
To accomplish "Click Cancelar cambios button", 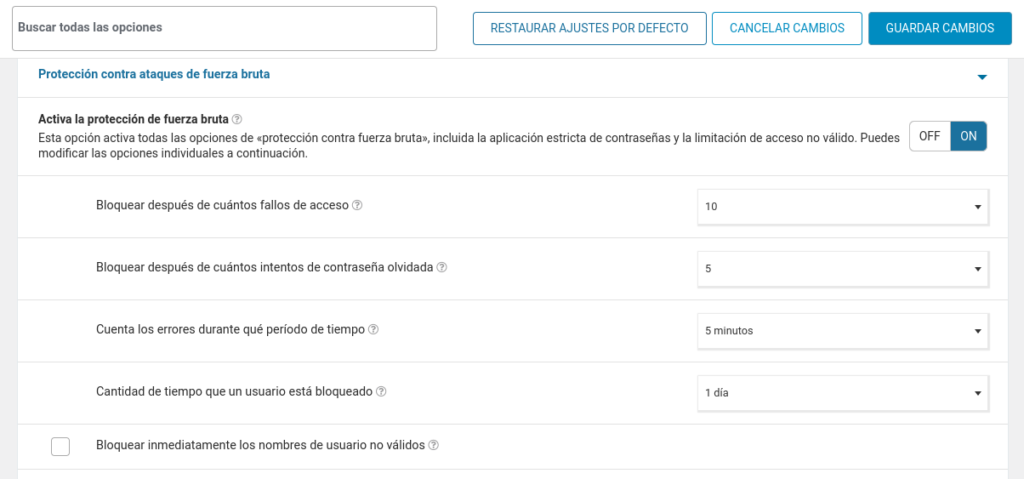I will (787, 28).
